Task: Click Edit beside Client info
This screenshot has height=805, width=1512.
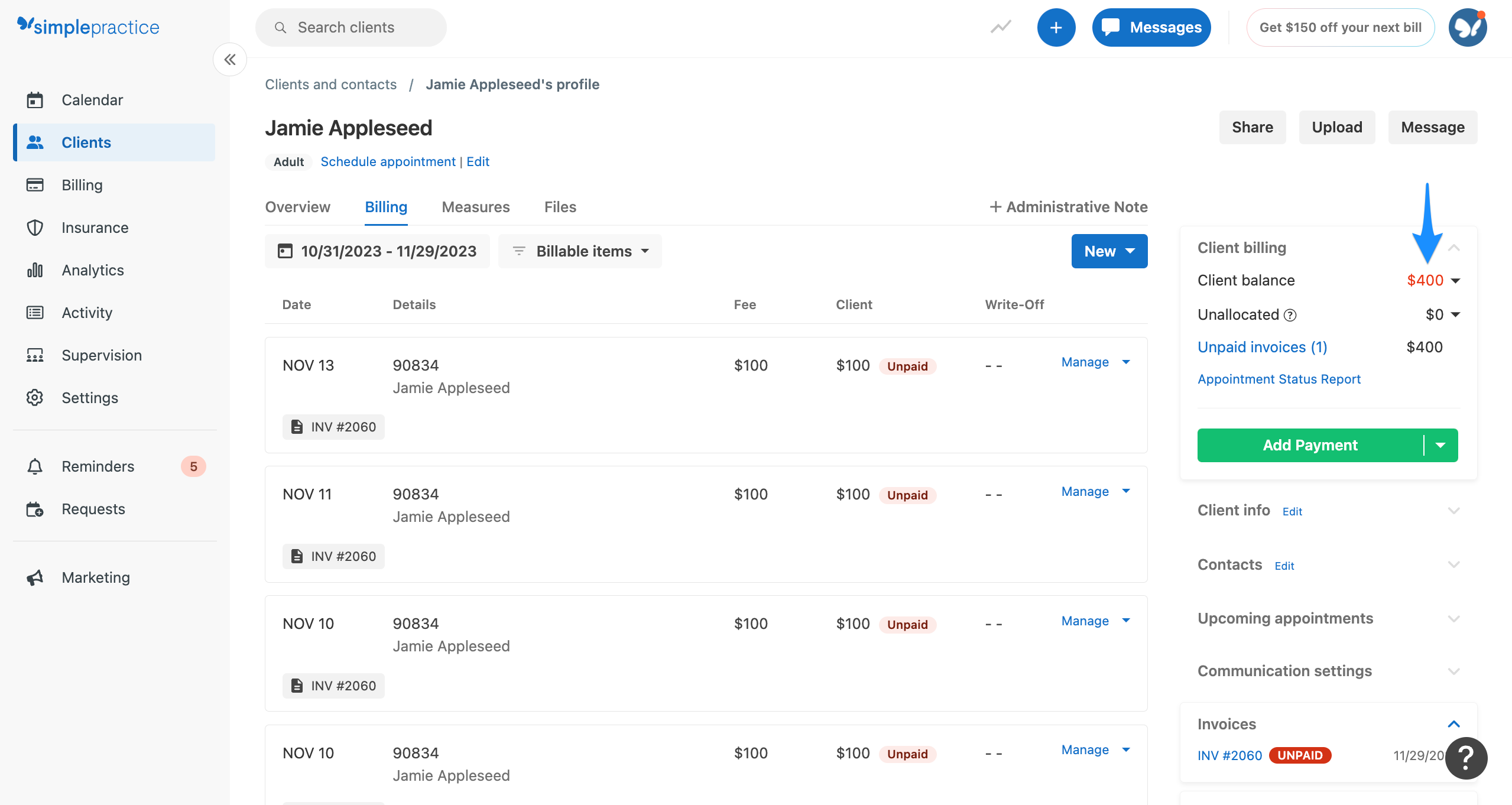Action: [1292, 512]
